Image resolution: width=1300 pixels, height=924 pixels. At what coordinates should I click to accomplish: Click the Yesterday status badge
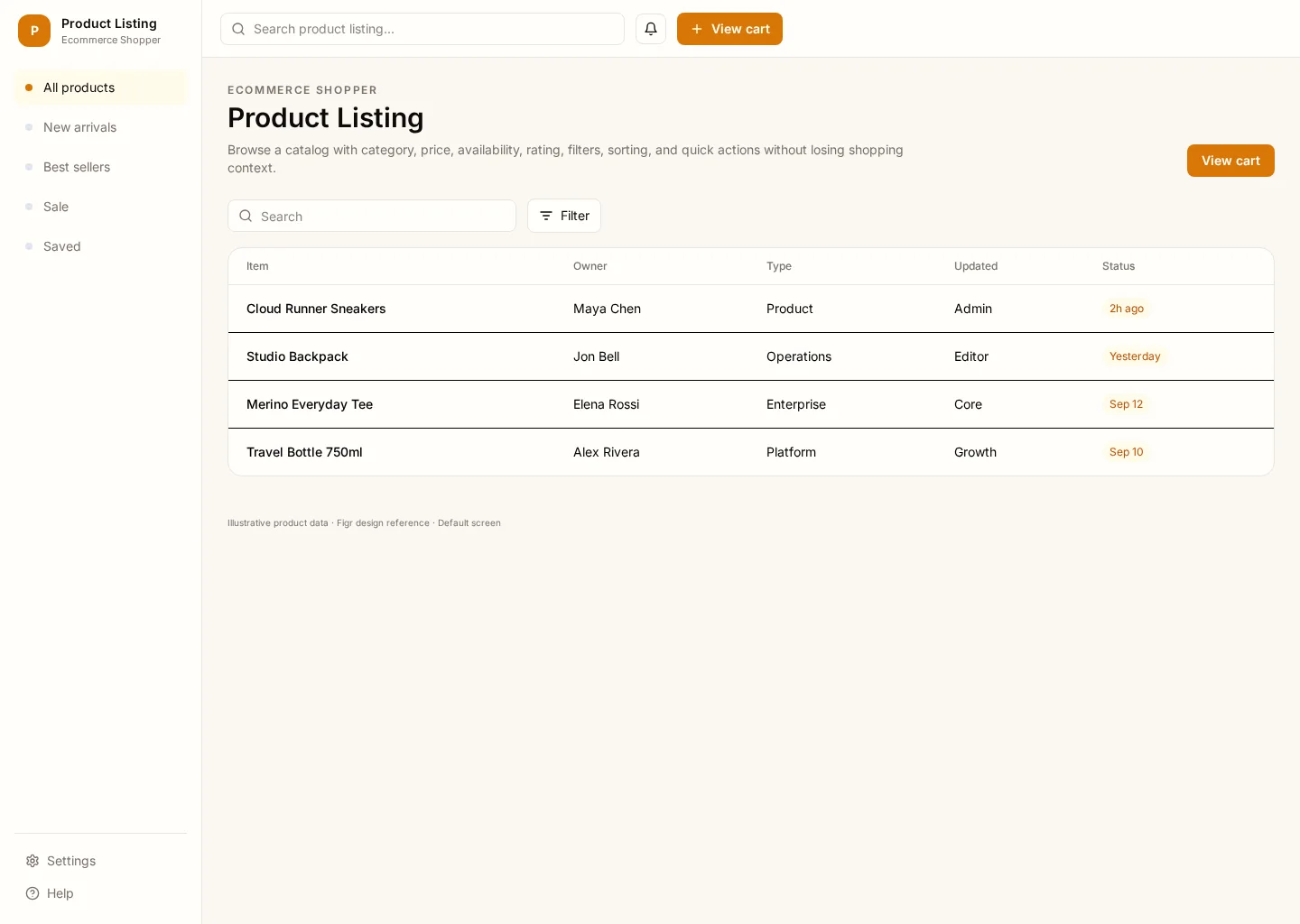click(1135, 356)
